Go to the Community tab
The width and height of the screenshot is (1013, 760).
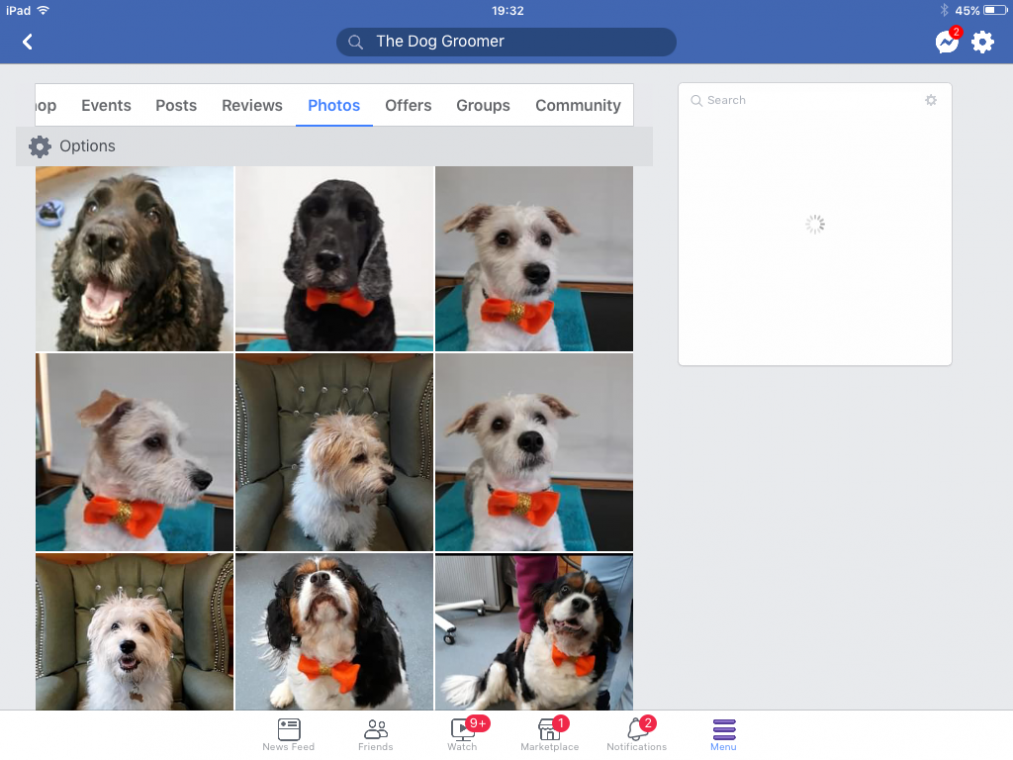[578, 105]
